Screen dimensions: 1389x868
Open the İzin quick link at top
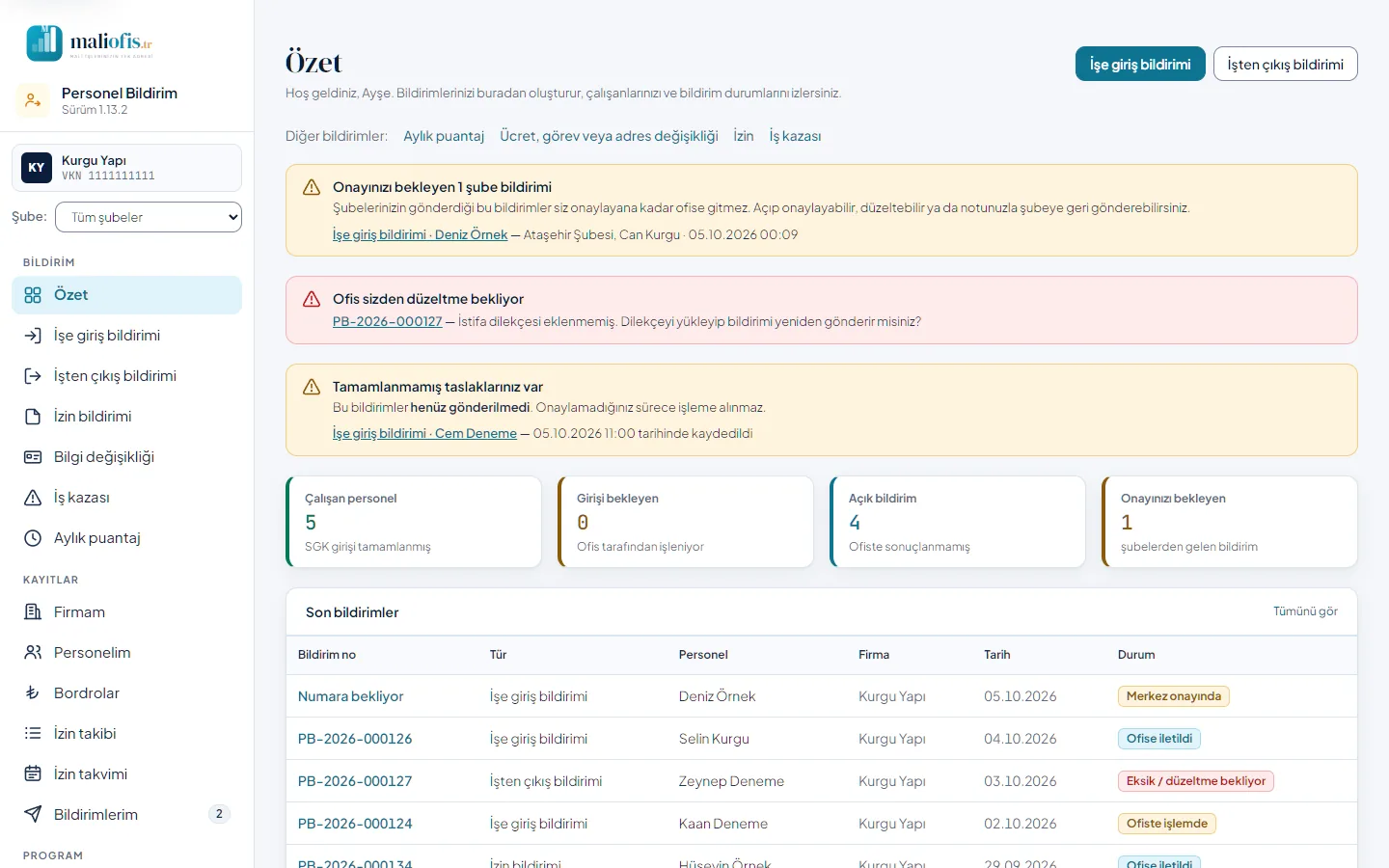744,136
